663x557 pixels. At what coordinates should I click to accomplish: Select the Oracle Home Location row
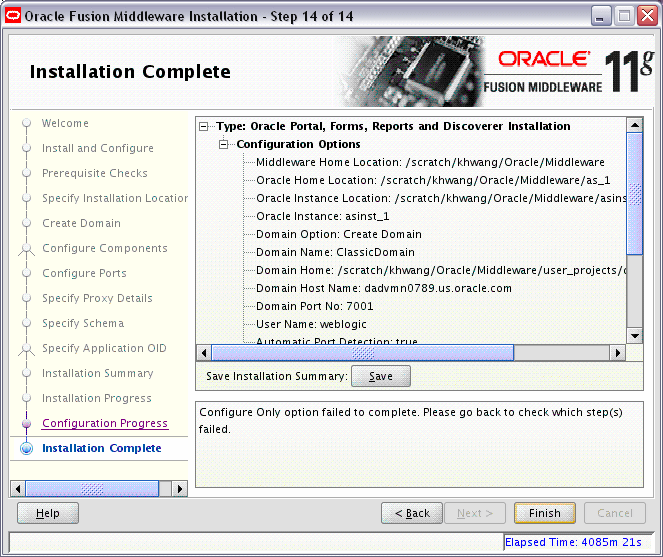pos(433,181)
